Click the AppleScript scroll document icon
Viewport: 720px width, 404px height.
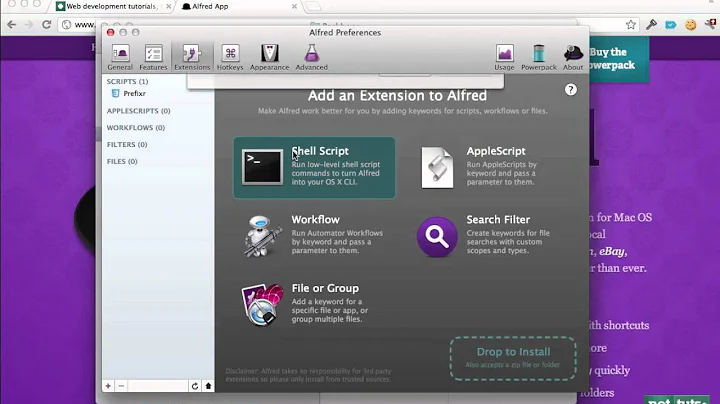point(437,168)
